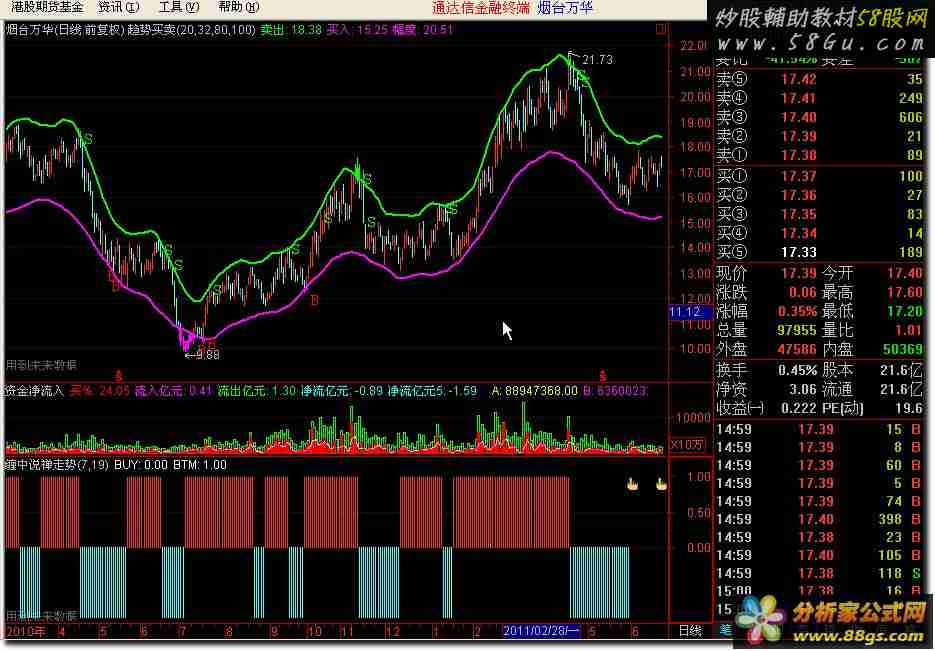Click the small red square icon at chart corner
Screen dimensions: 935x651
(660, 29)
